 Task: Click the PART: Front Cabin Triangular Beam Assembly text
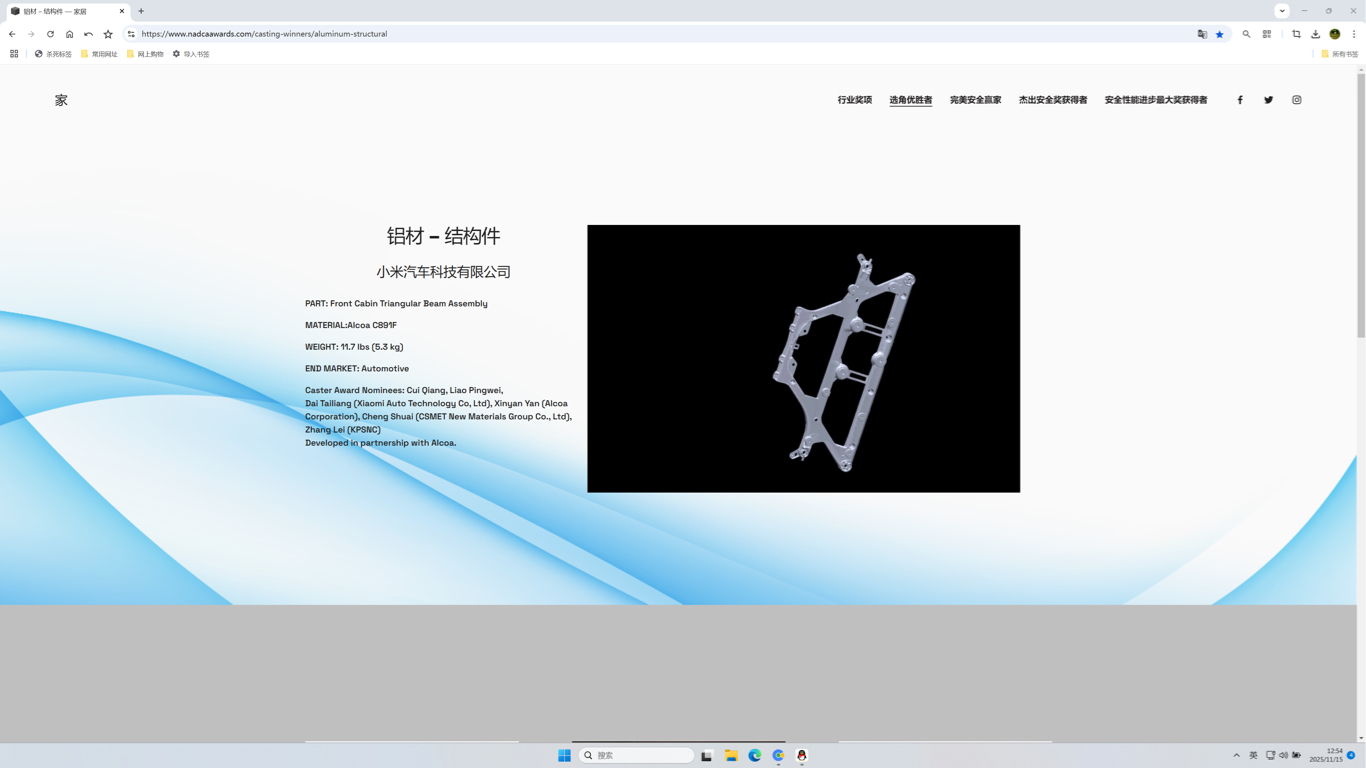[x=396, y=303]
